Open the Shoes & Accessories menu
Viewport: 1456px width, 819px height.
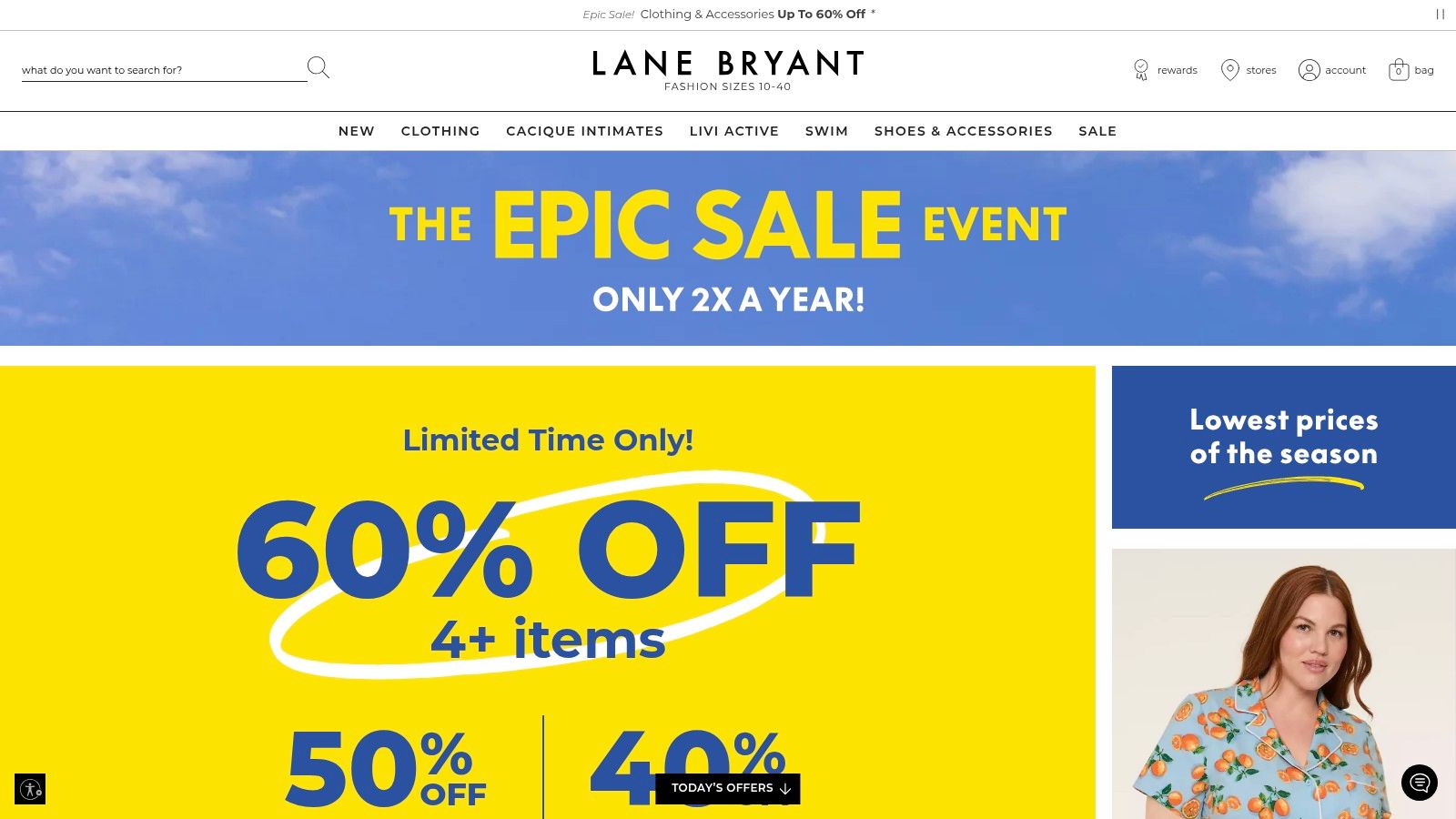click(x=963, y=131)
